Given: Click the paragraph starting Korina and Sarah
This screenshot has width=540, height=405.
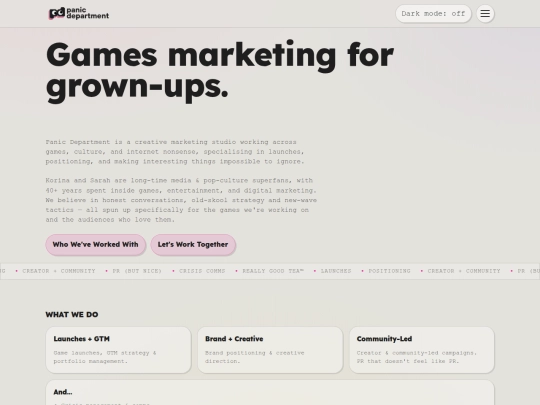Looking at the screenshot, I should pyautogui.click(x=181, y=200).
